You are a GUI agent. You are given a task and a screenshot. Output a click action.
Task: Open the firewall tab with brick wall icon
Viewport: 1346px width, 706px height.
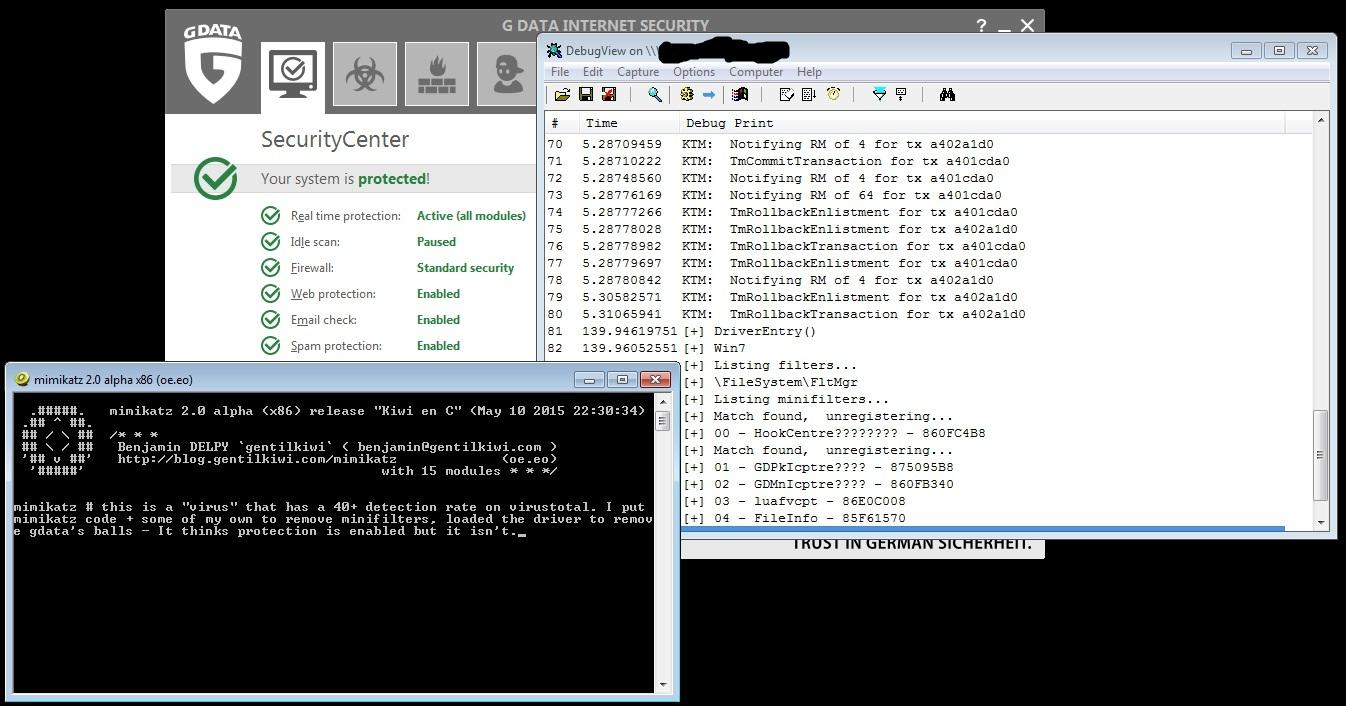[x=436, y=74]
